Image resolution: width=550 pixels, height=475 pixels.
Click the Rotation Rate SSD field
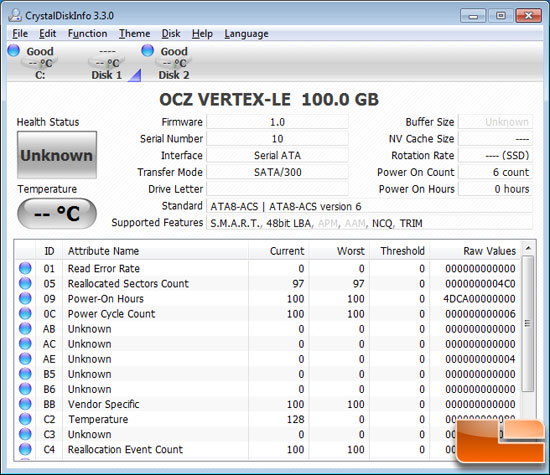tap(496, 155)
